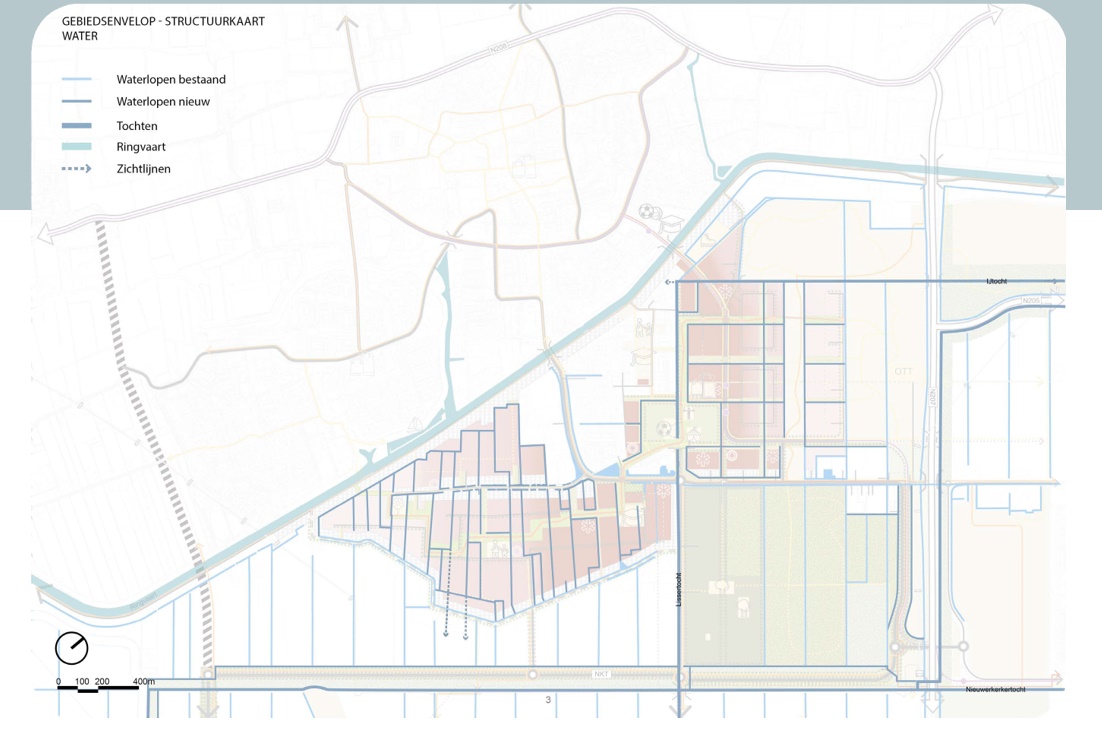Click the Ringvaart teal color swatch

(x=76, y=147)
